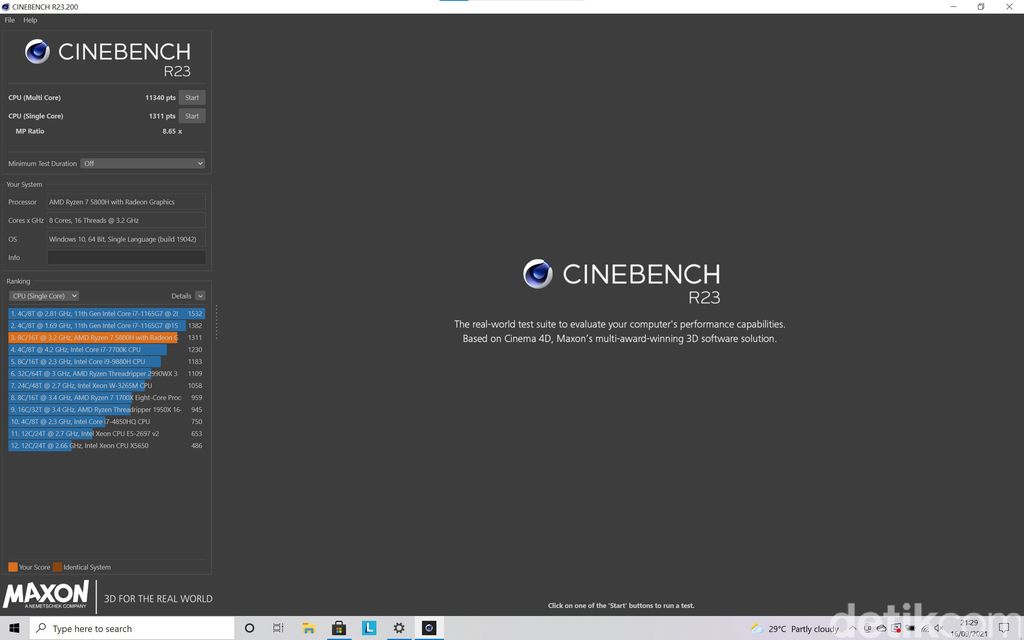Select ranking row Threadripper 1950X
Screen dimensions: 1024x640
(x=106, y=409)
